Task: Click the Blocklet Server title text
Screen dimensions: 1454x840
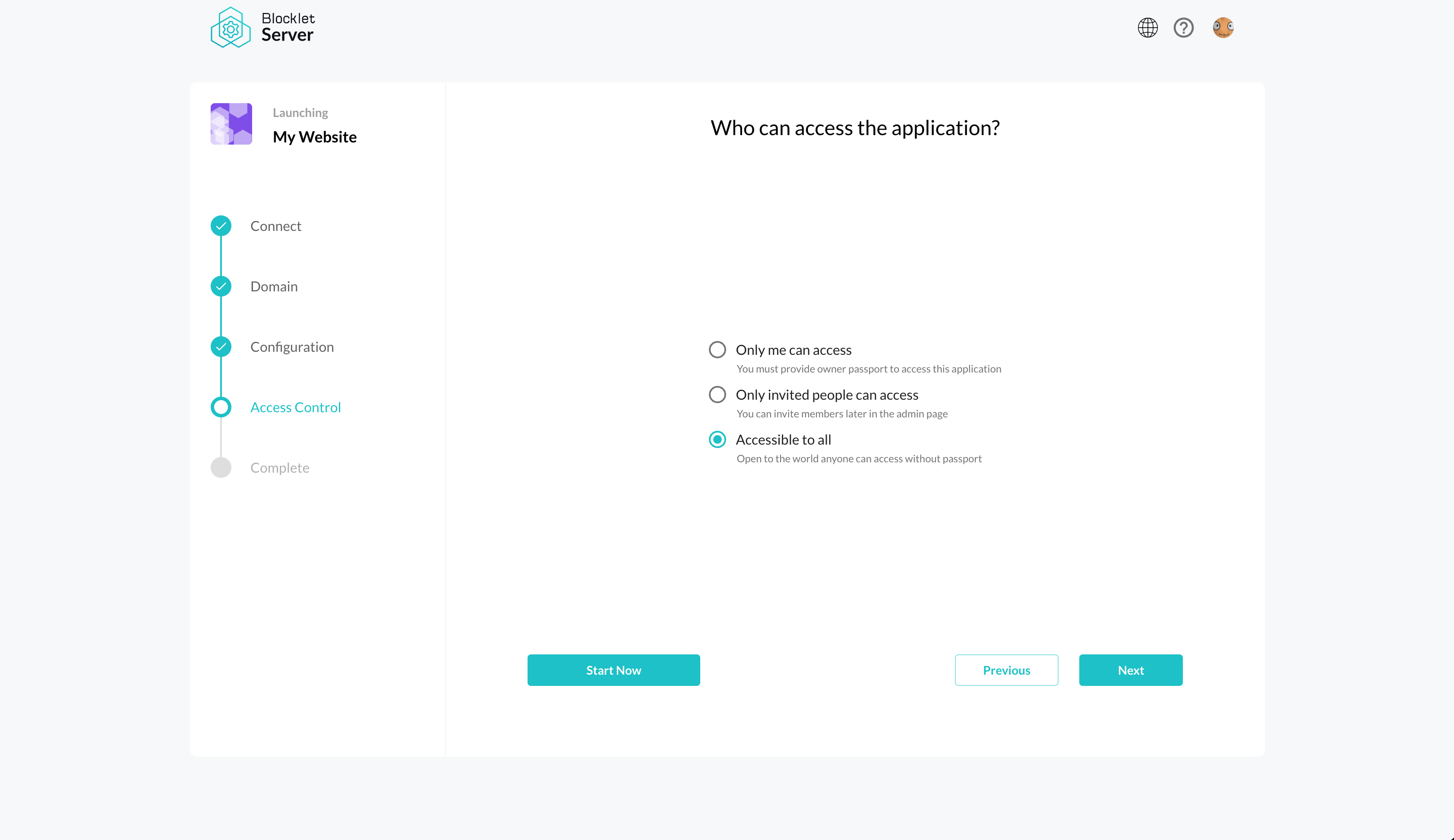Action: pyautogui.click(x=288, y=27)
